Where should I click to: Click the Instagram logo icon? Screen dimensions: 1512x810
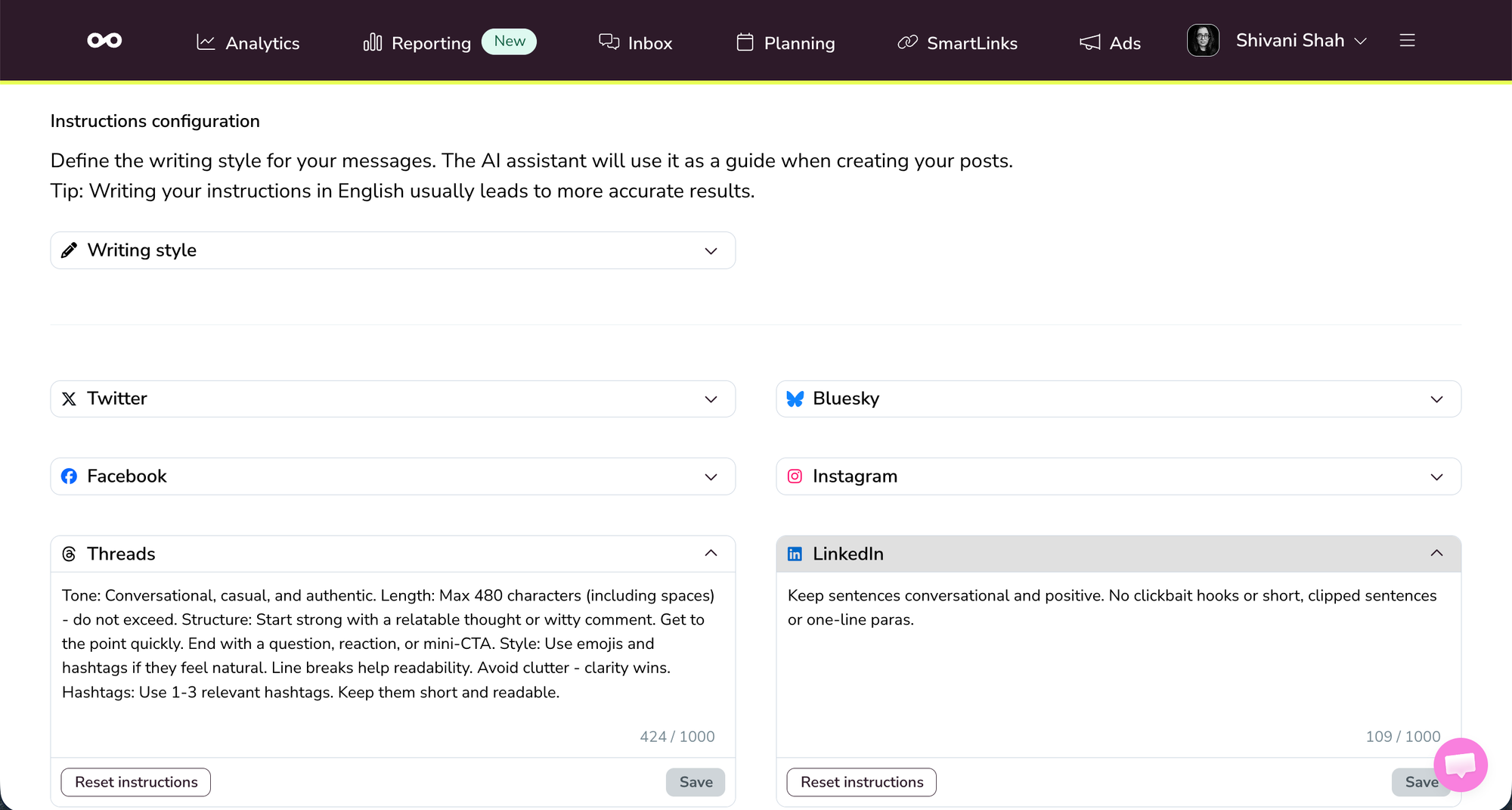pos(795,476)
